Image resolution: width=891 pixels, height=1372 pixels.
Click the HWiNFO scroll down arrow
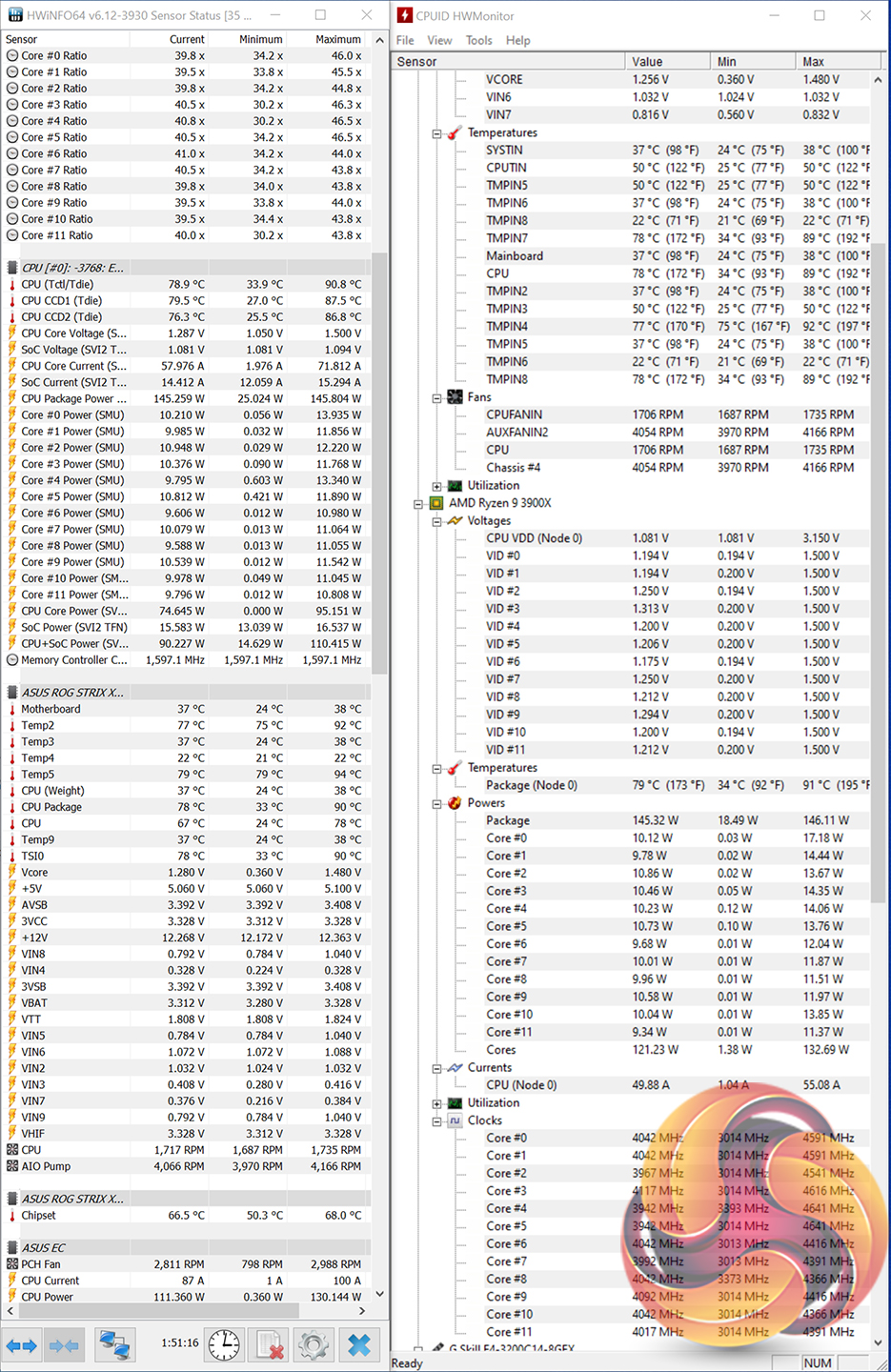(x=379, y=1294)
